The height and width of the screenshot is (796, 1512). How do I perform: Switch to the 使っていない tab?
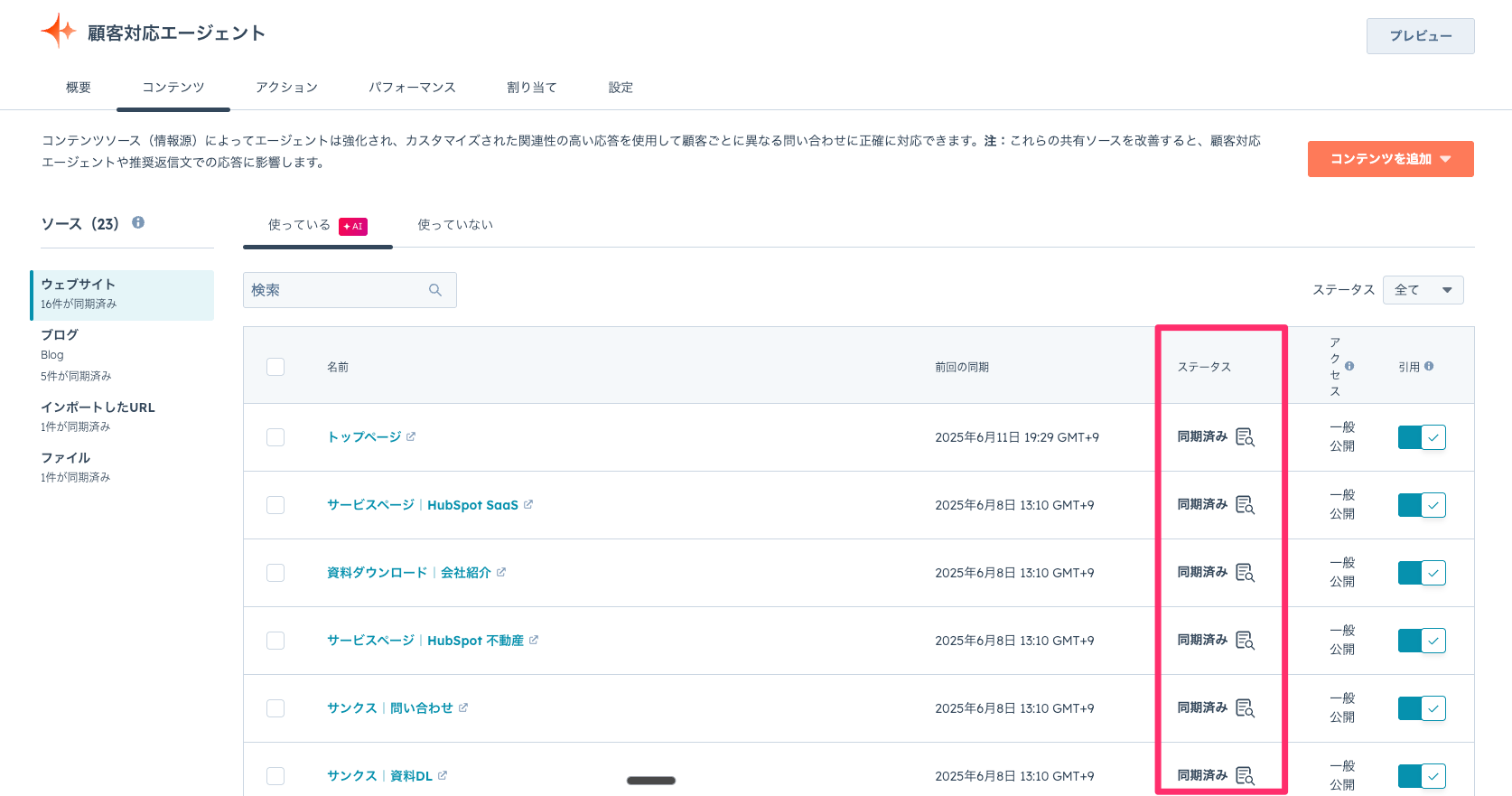pos(455,225)
